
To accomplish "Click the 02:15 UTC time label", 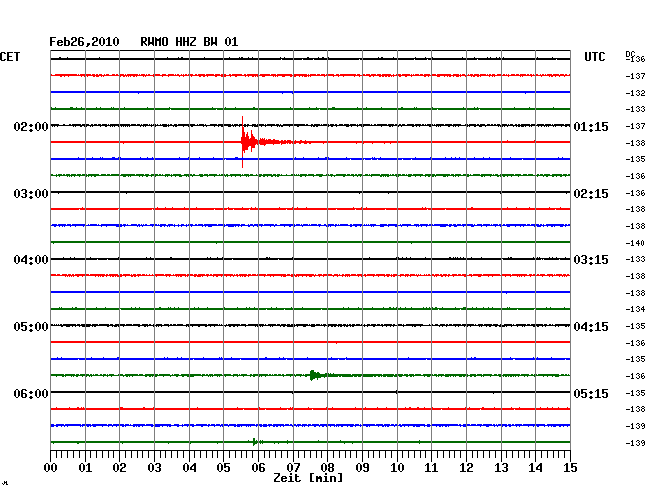I will pos(591,194).
